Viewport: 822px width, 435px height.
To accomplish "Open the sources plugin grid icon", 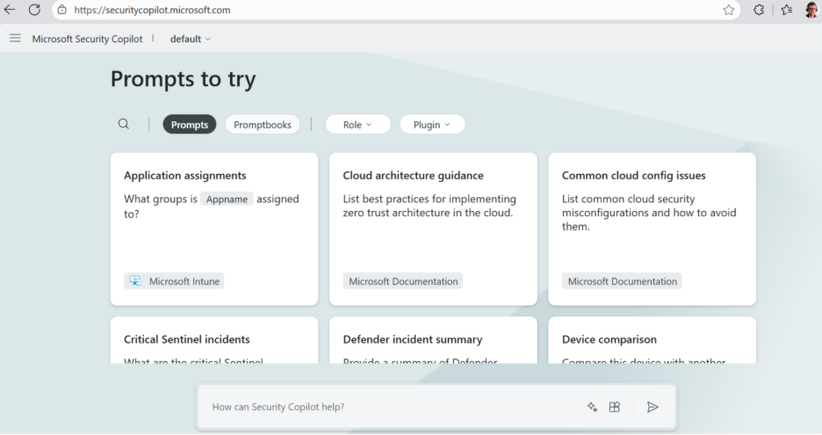I will 614,407.
